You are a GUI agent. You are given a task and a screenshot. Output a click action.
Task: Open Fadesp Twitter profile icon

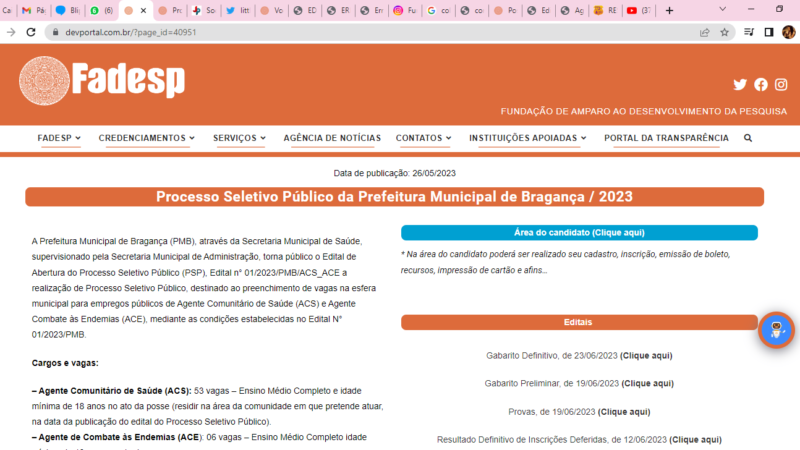tap(740, 85)
